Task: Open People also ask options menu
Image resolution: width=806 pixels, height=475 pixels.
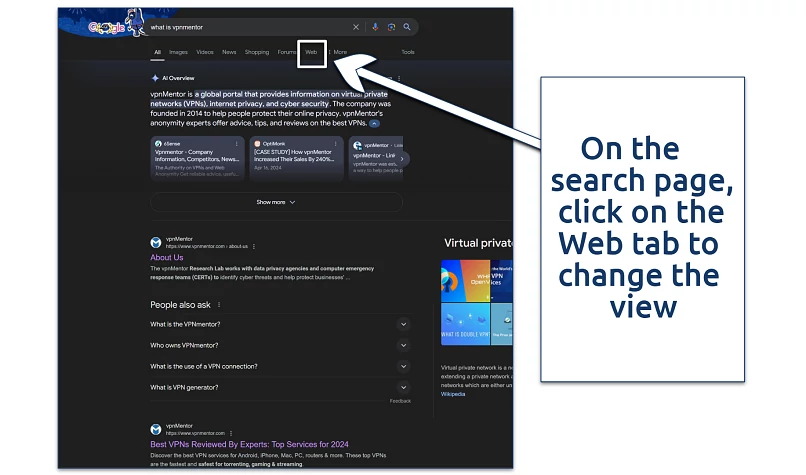Action: 219,305
